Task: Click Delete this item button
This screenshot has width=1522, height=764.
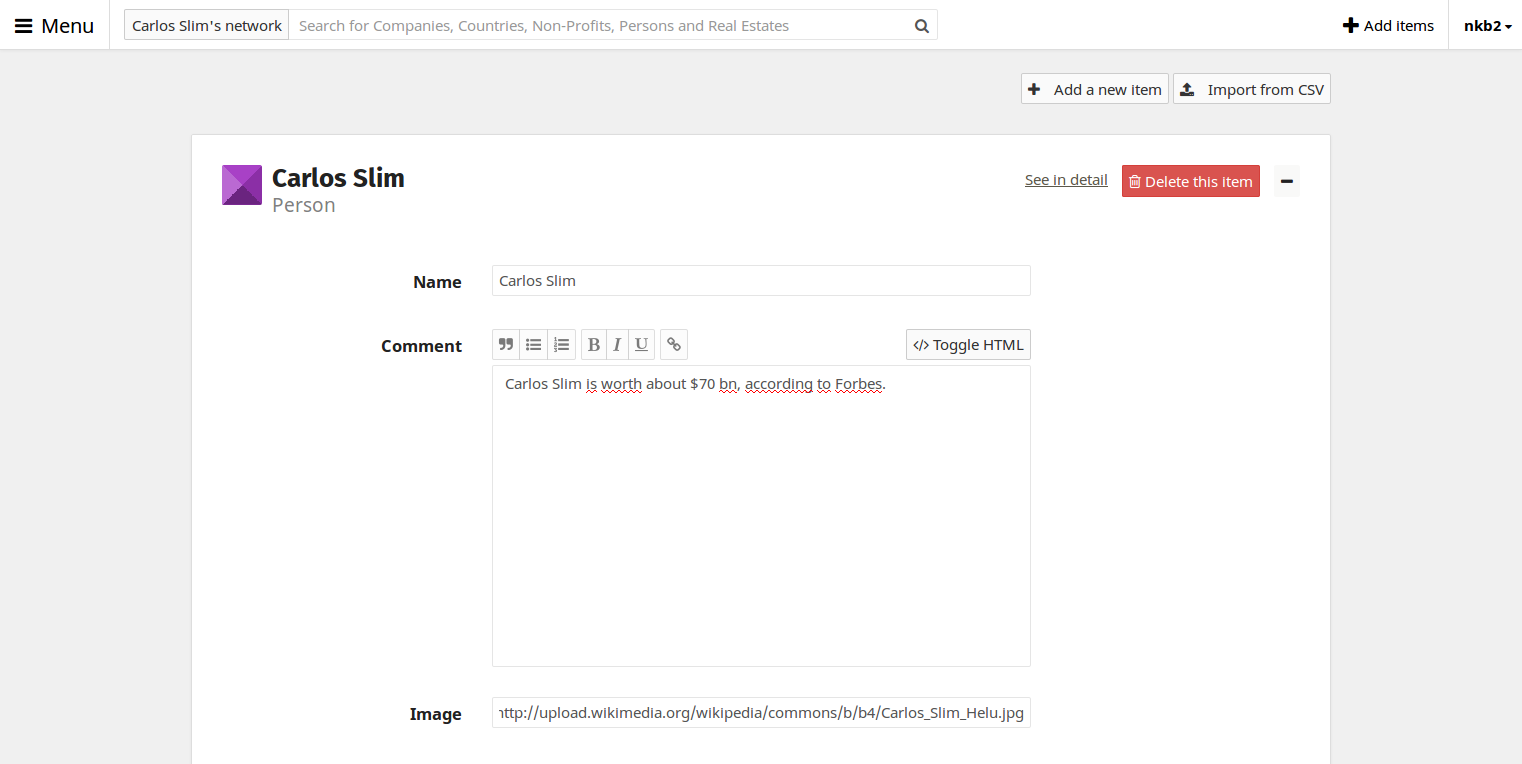Action: tap(1191, 181)
